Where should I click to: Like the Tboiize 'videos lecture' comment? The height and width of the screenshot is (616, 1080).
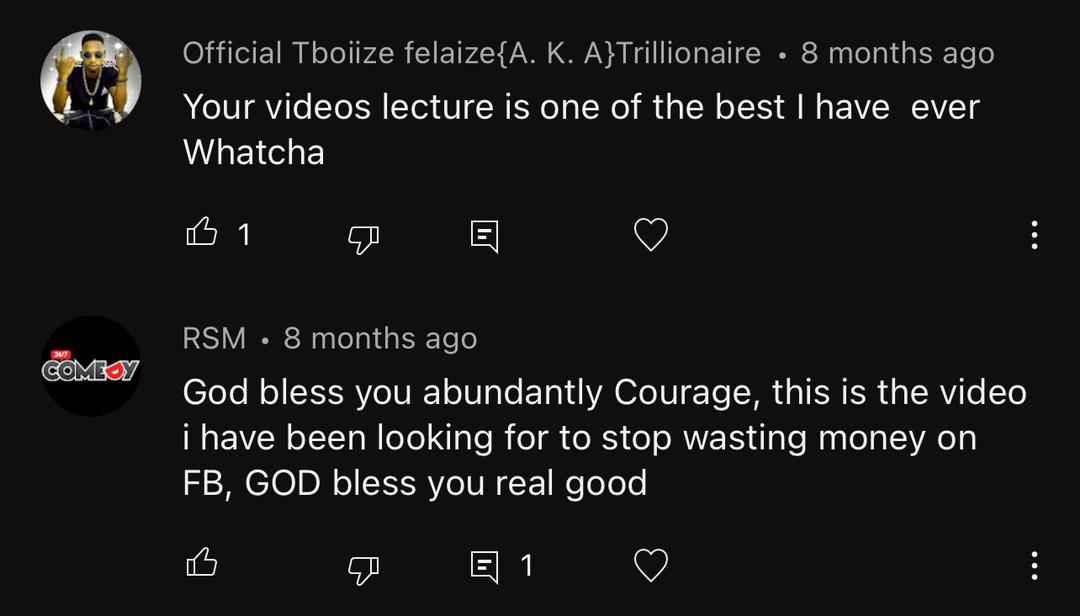click(x=201, y=234)
